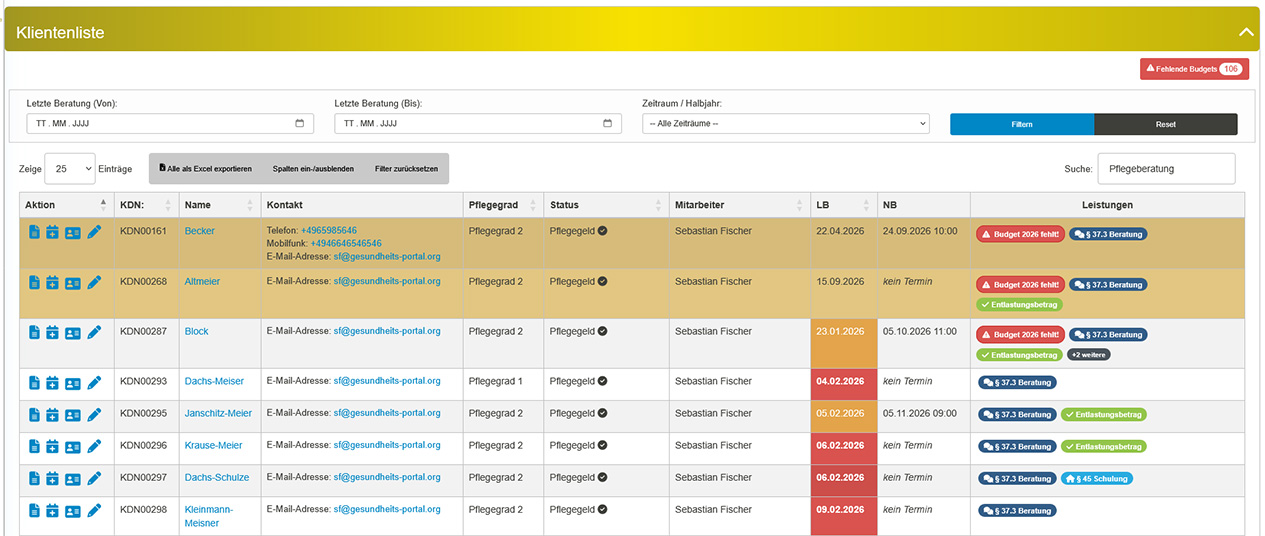Screen dimensions: 1265x536
Task: Open client Becker's name link
Action: point(200,231)
